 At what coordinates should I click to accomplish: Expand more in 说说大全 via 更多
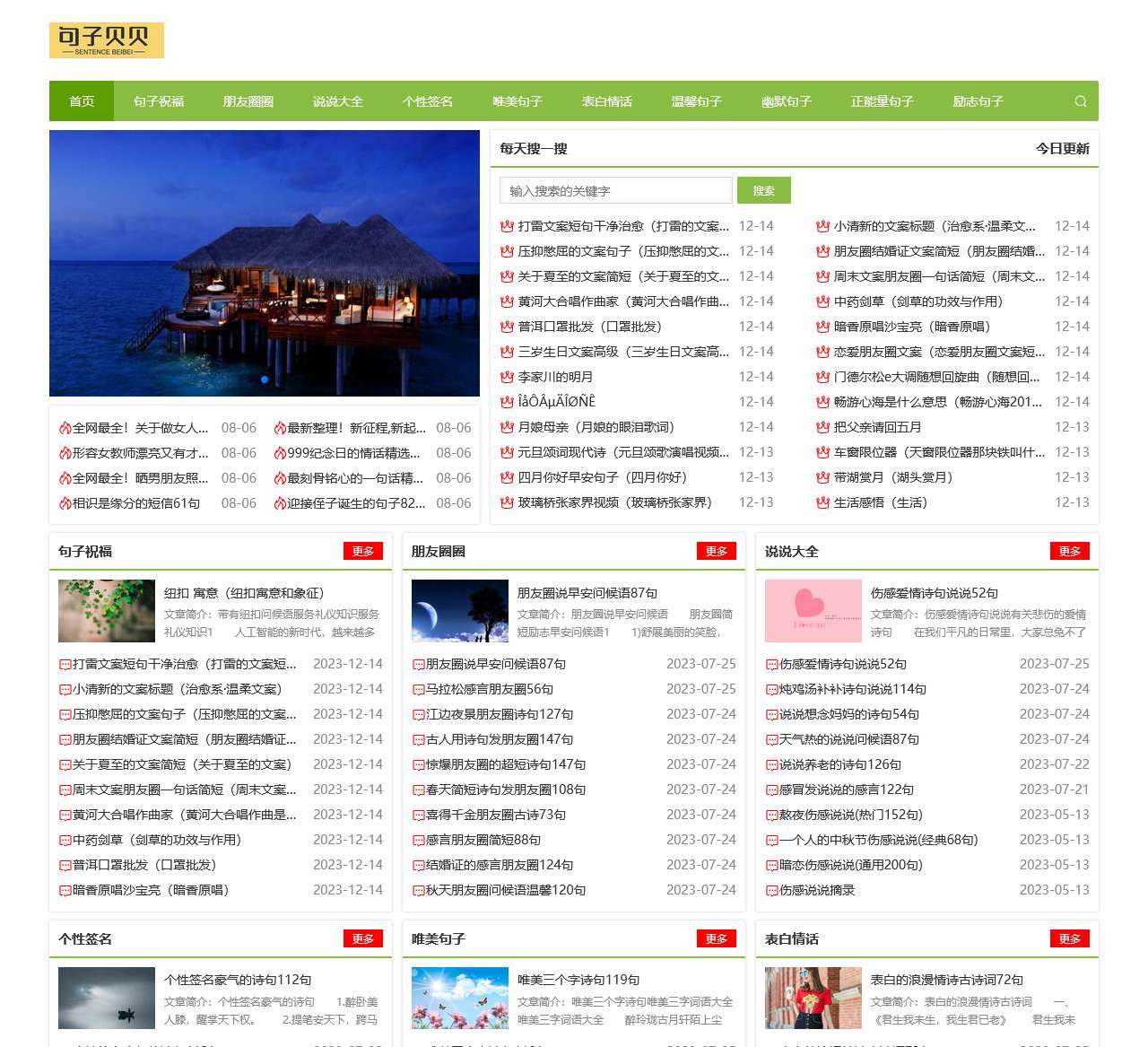(x=1069, y=551)
